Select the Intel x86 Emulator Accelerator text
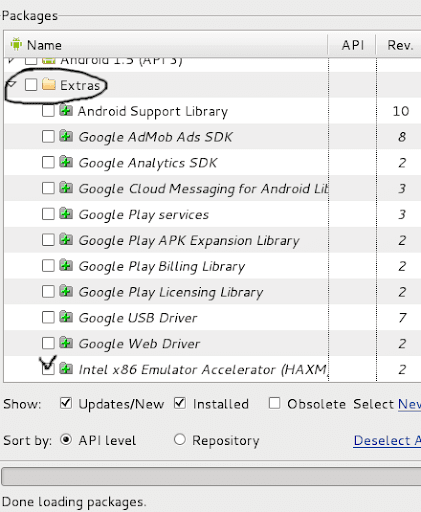Viewport: 421px width, 512px height. click(204, 370)
